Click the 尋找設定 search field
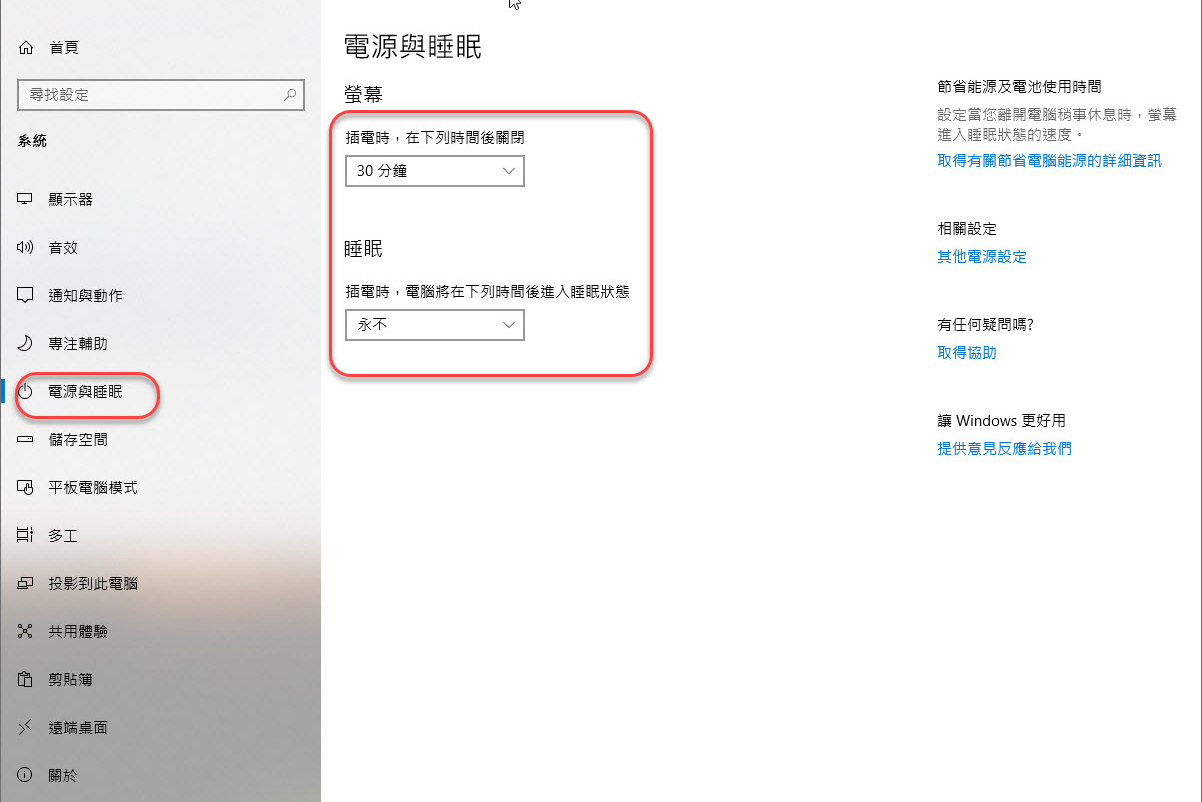Screen dimensions: 1202x802 [x=160, y=94]
